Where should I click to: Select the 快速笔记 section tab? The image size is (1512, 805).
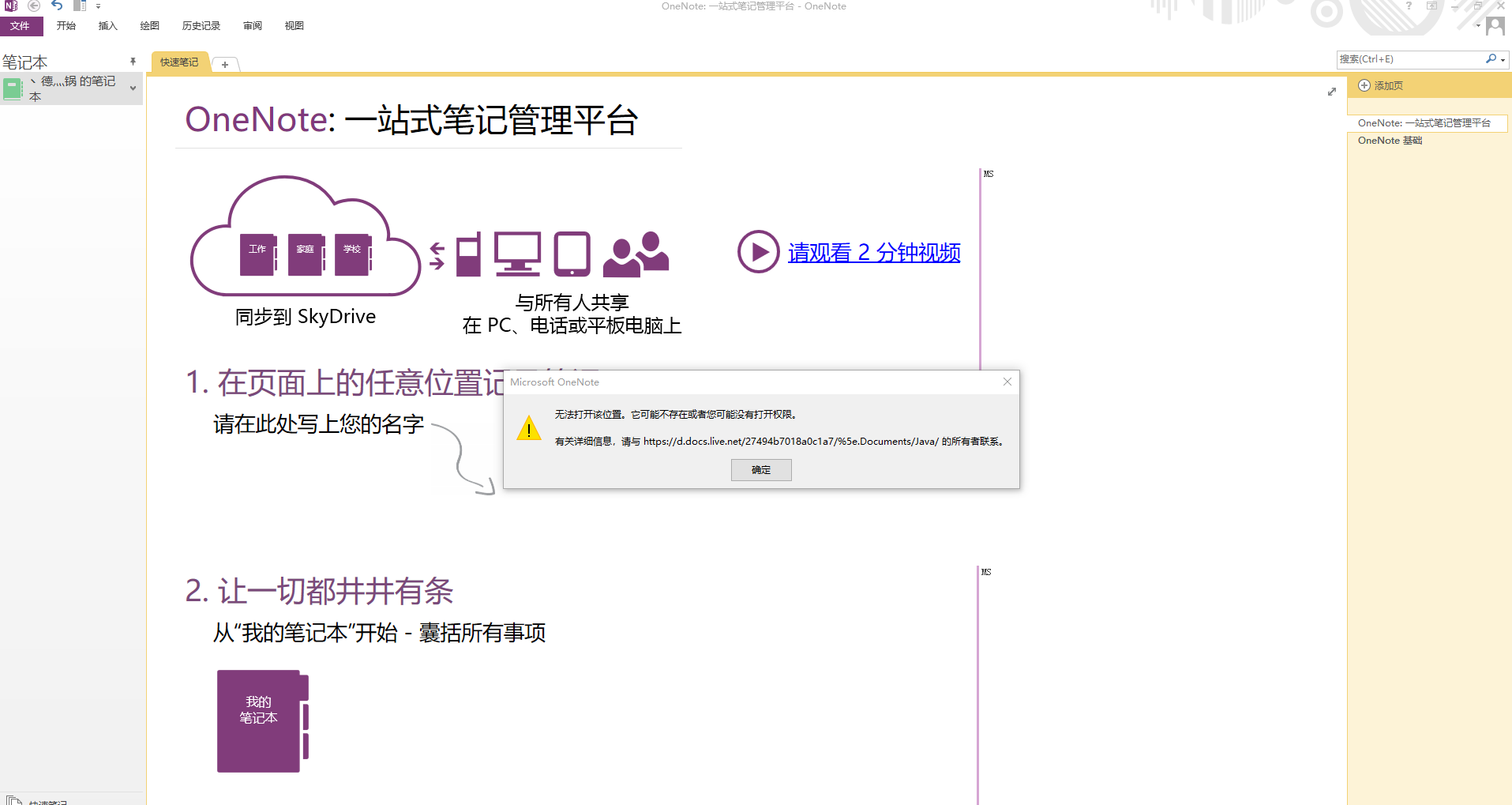pyautogui.click(x=180, y=62)
